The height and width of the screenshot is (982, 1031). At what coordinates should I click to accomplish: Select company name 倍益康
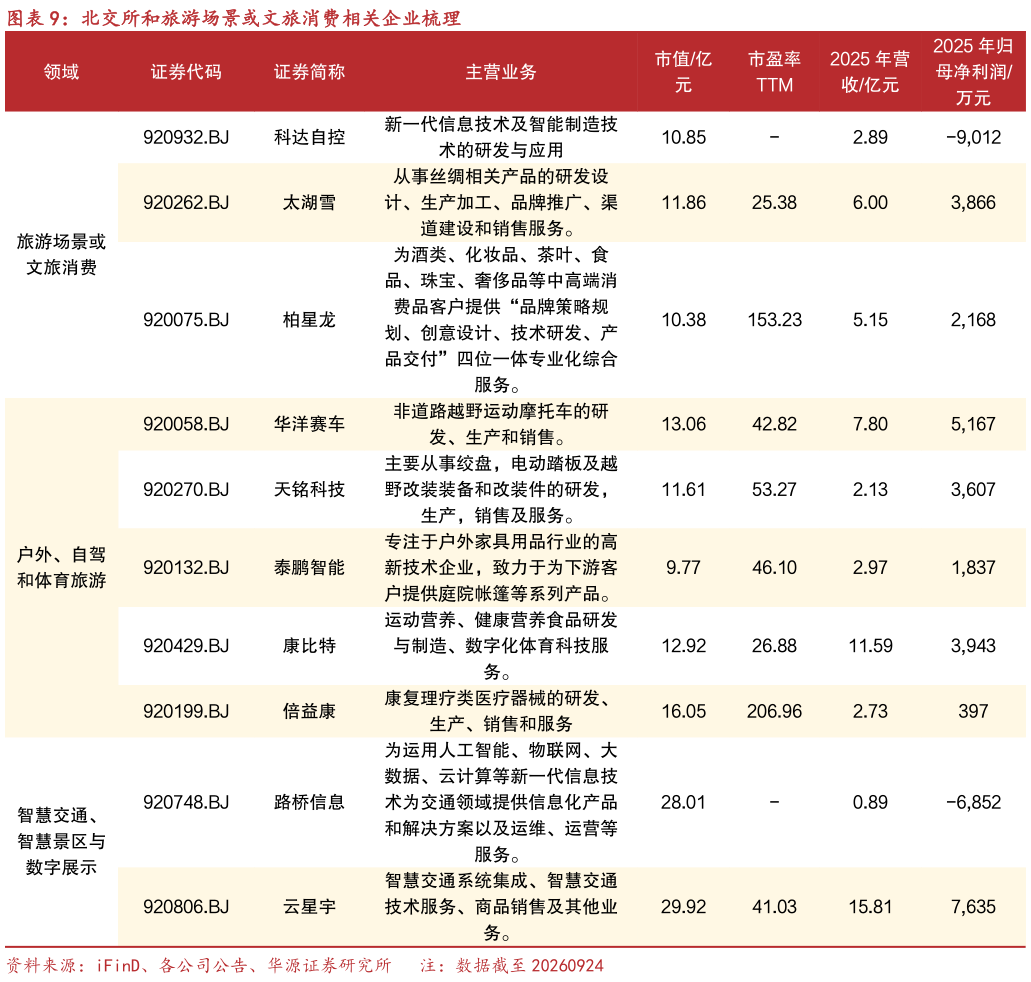309,711
